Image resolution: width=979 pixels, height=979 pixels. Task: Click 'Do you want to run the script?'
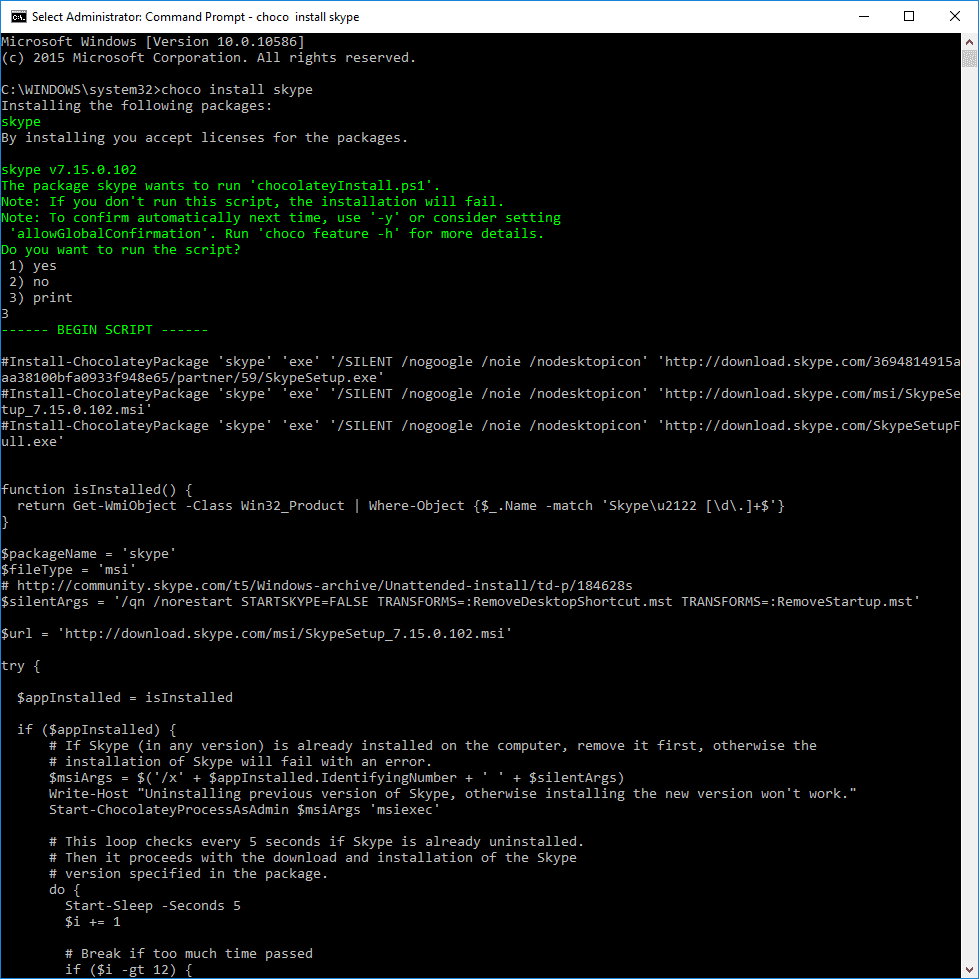[121, 250]
